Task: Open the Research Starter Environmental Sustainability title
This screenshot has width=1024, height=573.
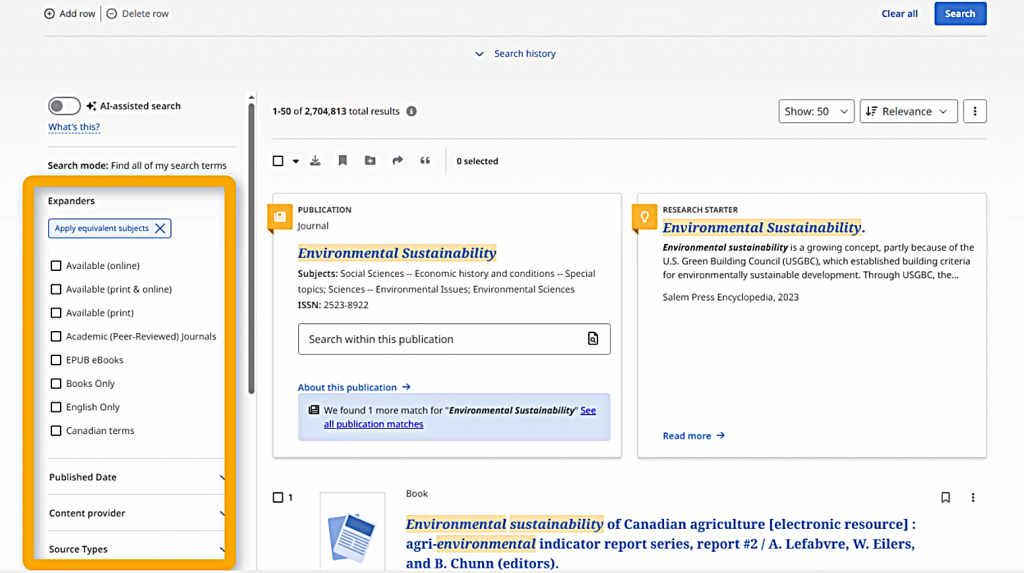Action: (763, 227)
